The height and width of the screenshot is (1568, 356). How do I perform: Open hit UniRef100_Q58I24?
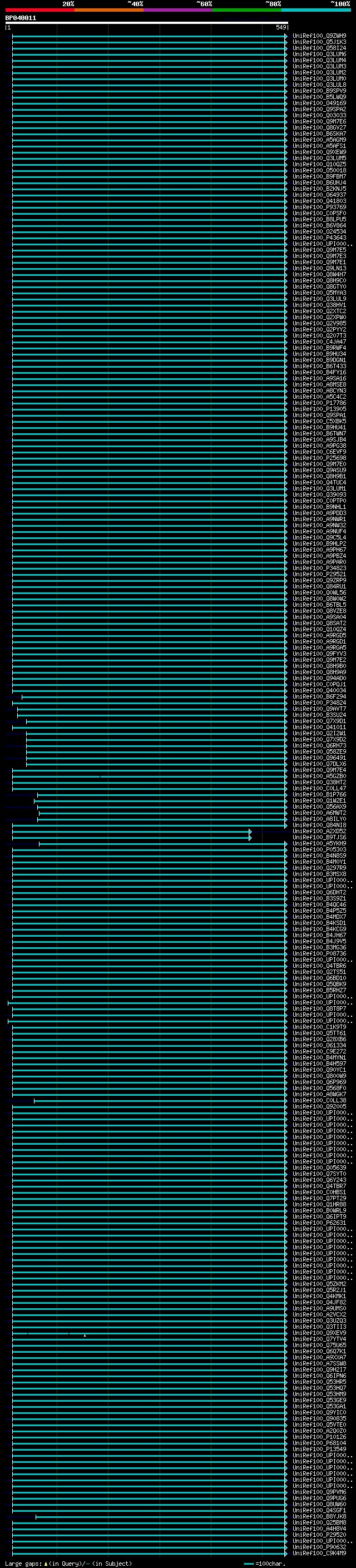click(x=319, y=48)
